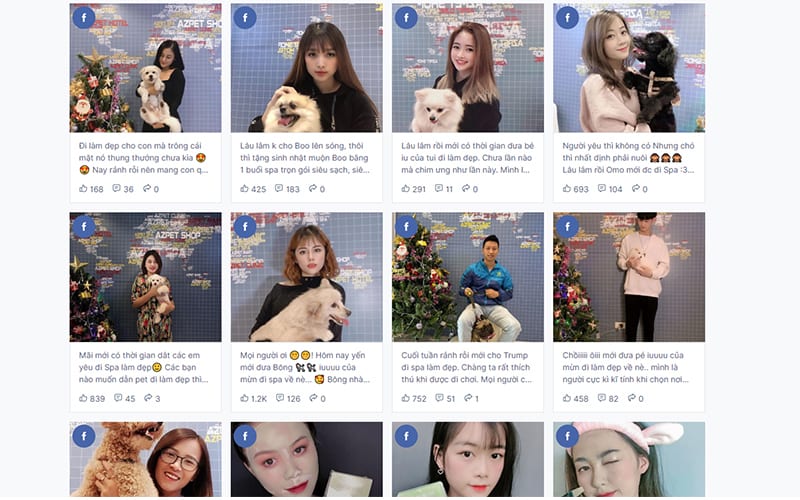Click Facebook badge on the Trump dog post
Viewport: 800px width, 500px height.
[406, 227]
